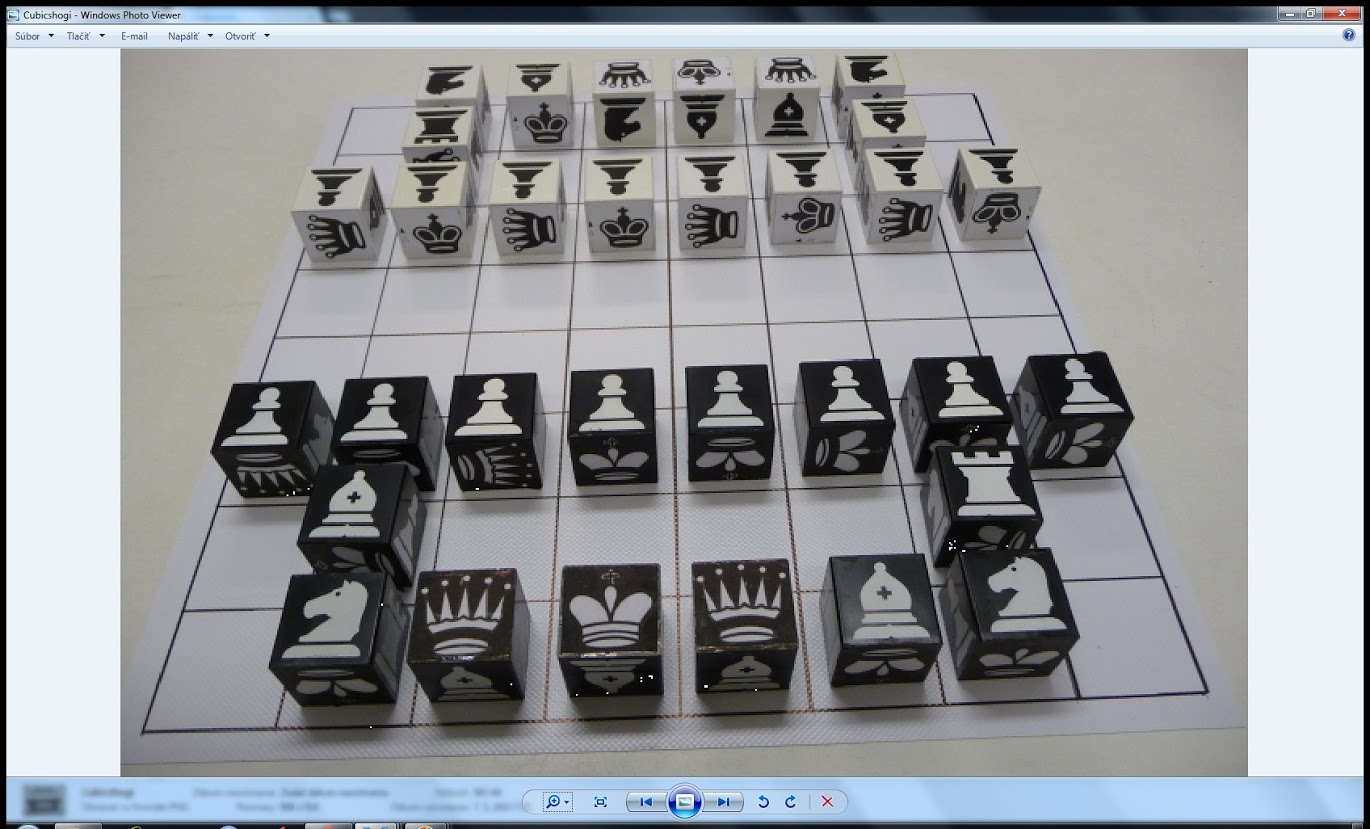Screen dimensions: 1370x829
Task: Open the Napáliť menu
Action: (190, 36)
